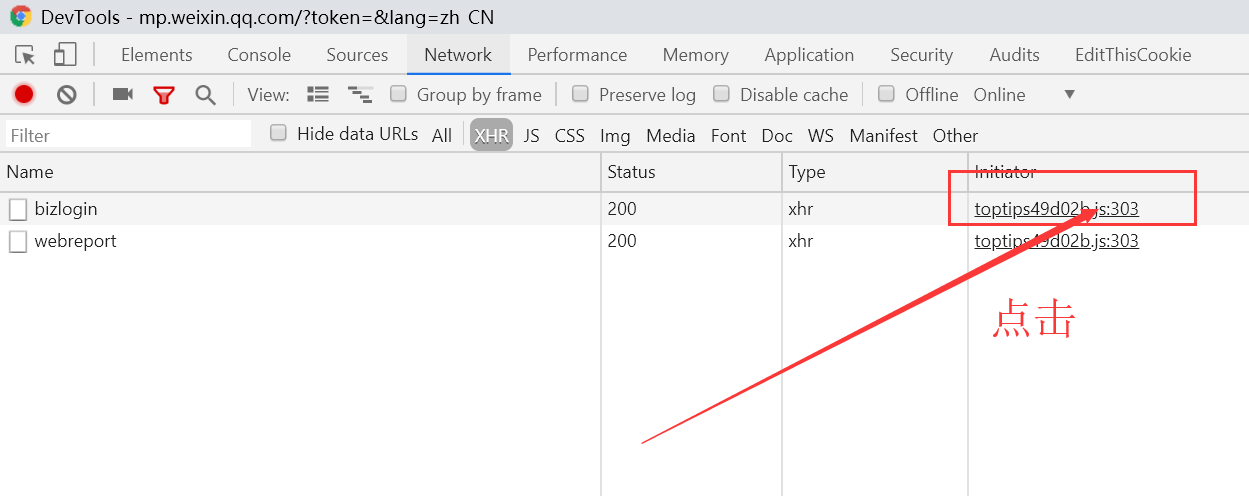Toggle the device toolbar icon
Viewport: 1249px width, 496px height.
[x=65, y=55]
